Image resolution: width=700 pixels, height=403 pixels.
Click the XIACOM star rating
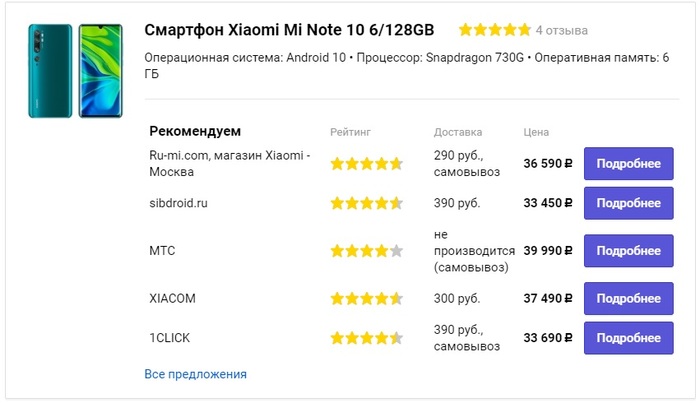[x=366, y=298]
